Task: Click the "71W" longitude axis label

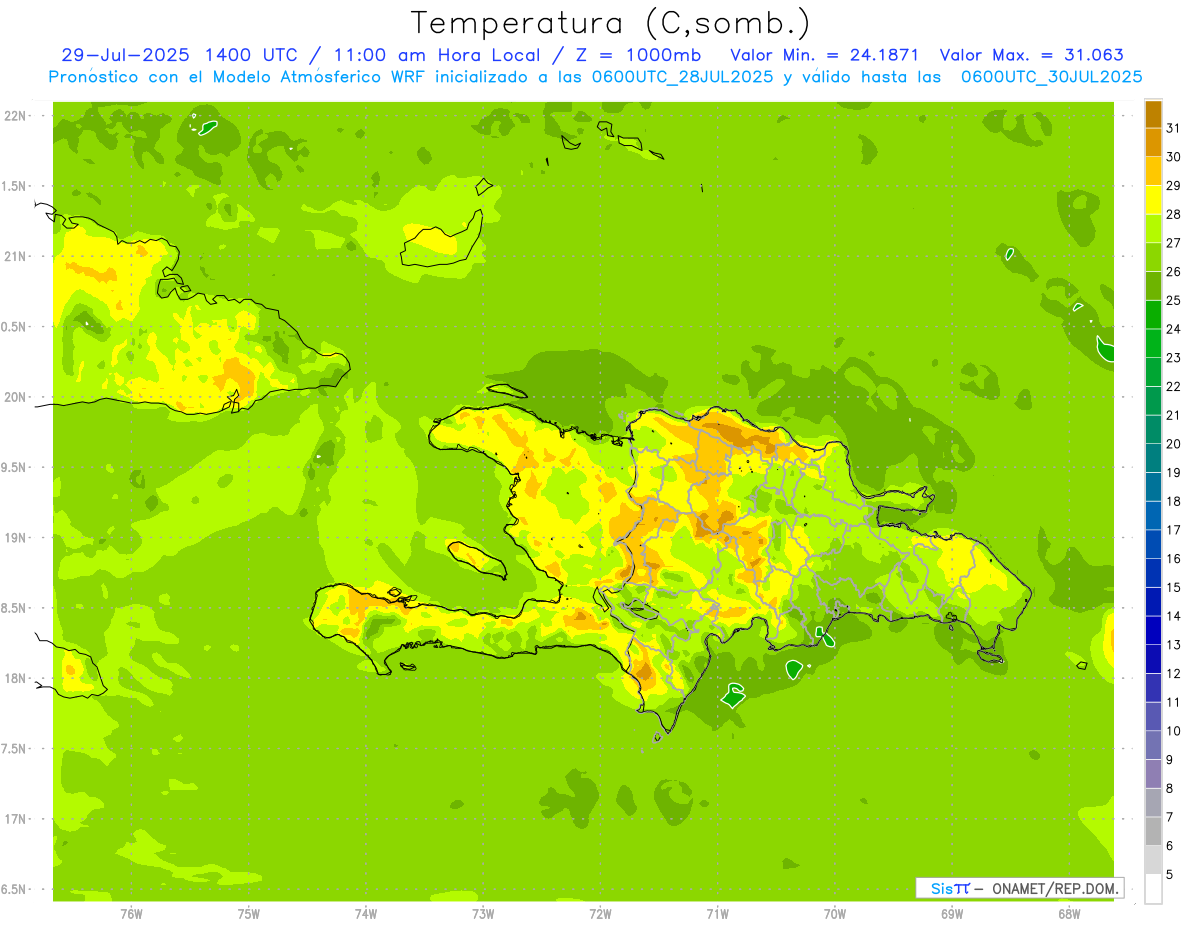Action: coord(717,914)
